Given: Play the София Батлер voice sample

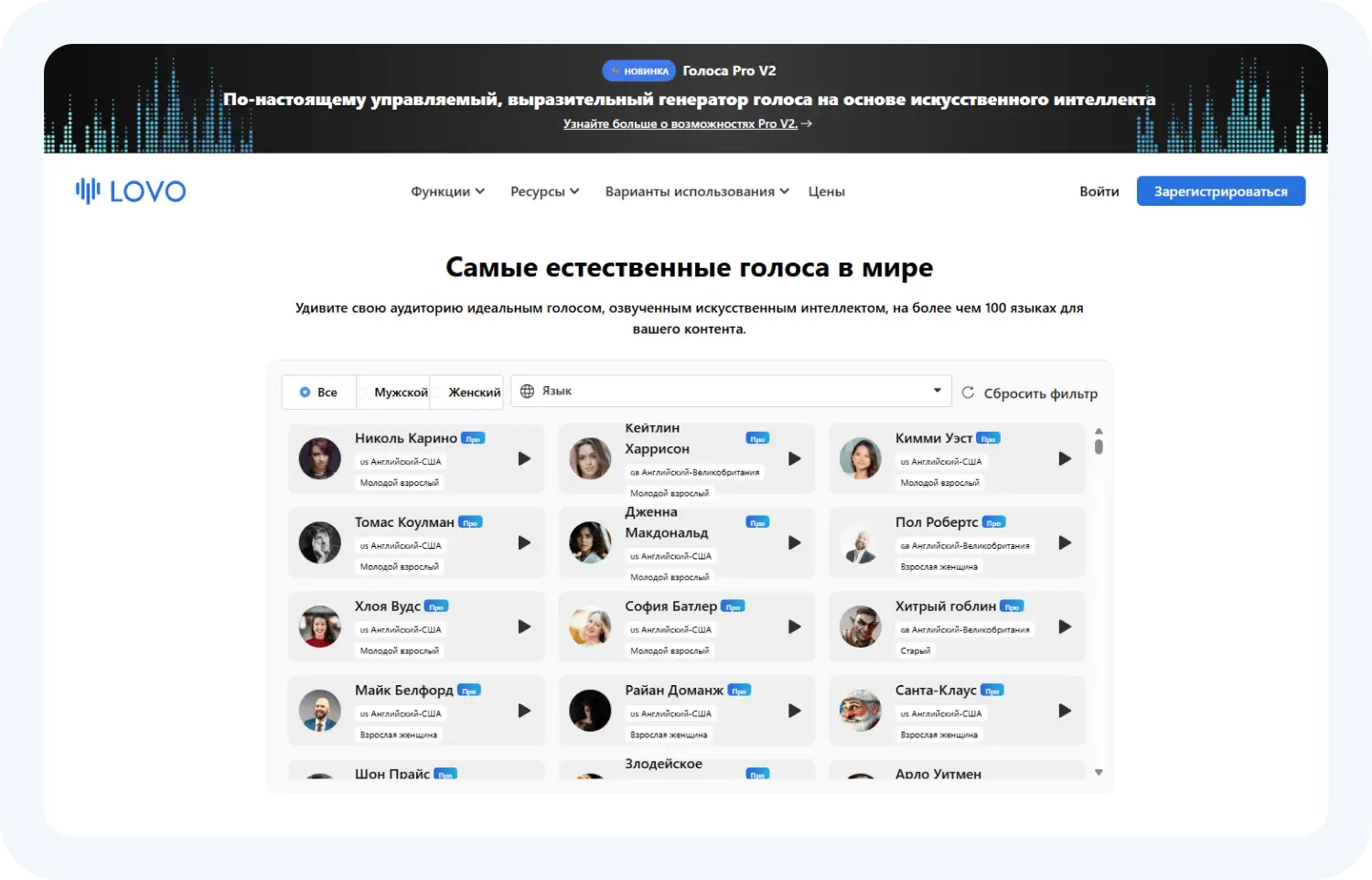Looking at the screenshot, I should pyautogui.click(x=794, y=627).
